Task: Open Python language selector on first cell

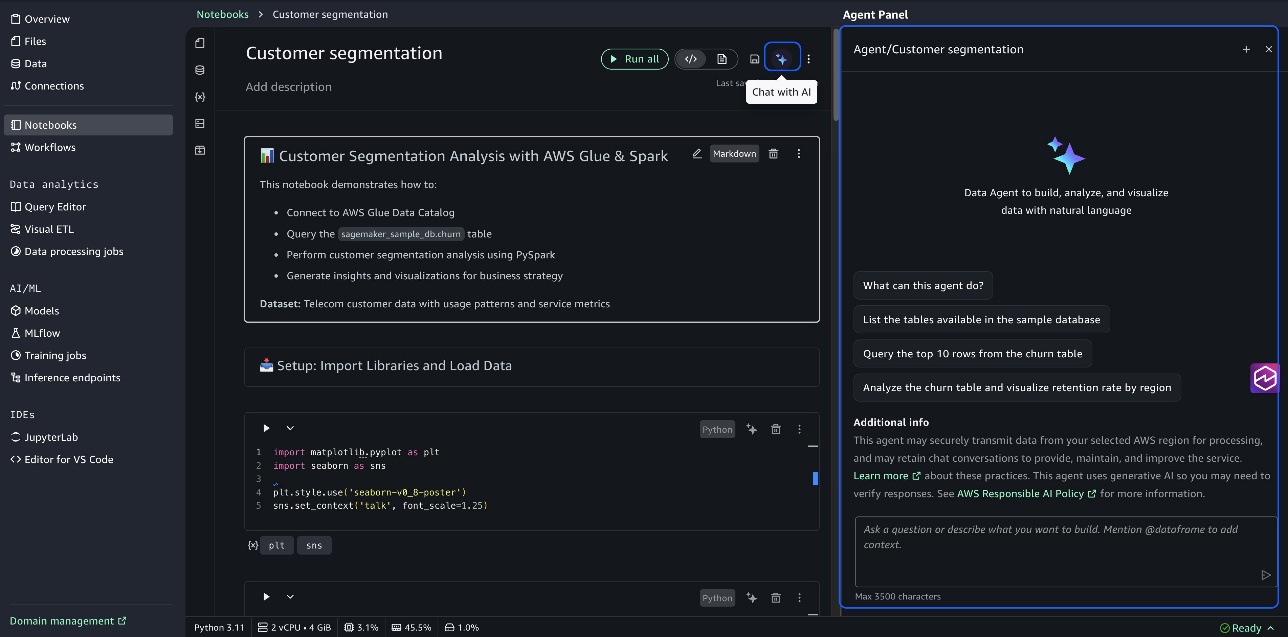Action: [x=717, y=429]
